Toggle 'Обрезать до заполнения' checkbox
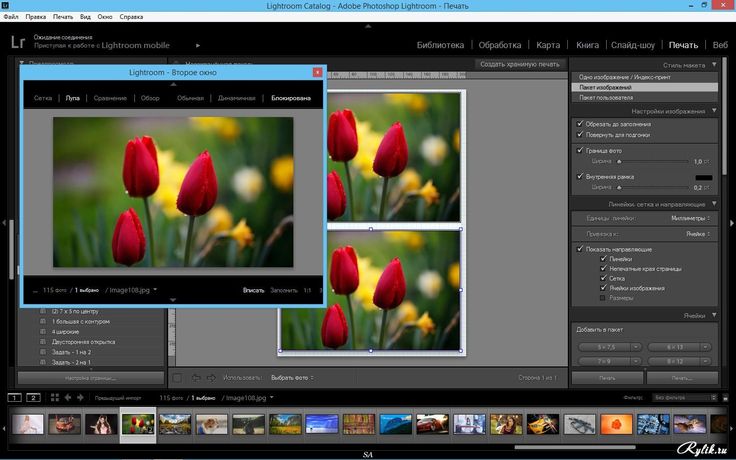This screenshot has height=460, width=736. 580,124
